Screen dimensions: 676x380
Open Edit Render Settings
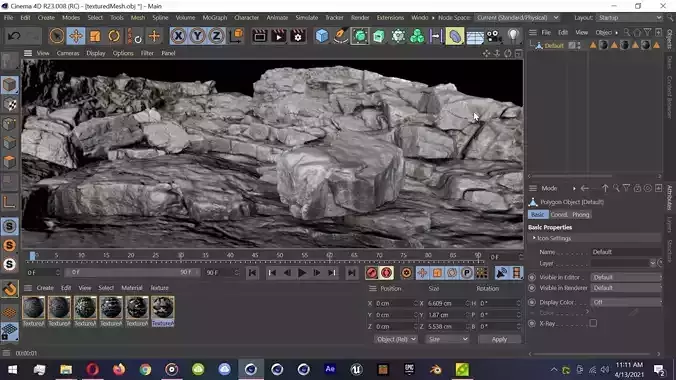coord(297,36)
